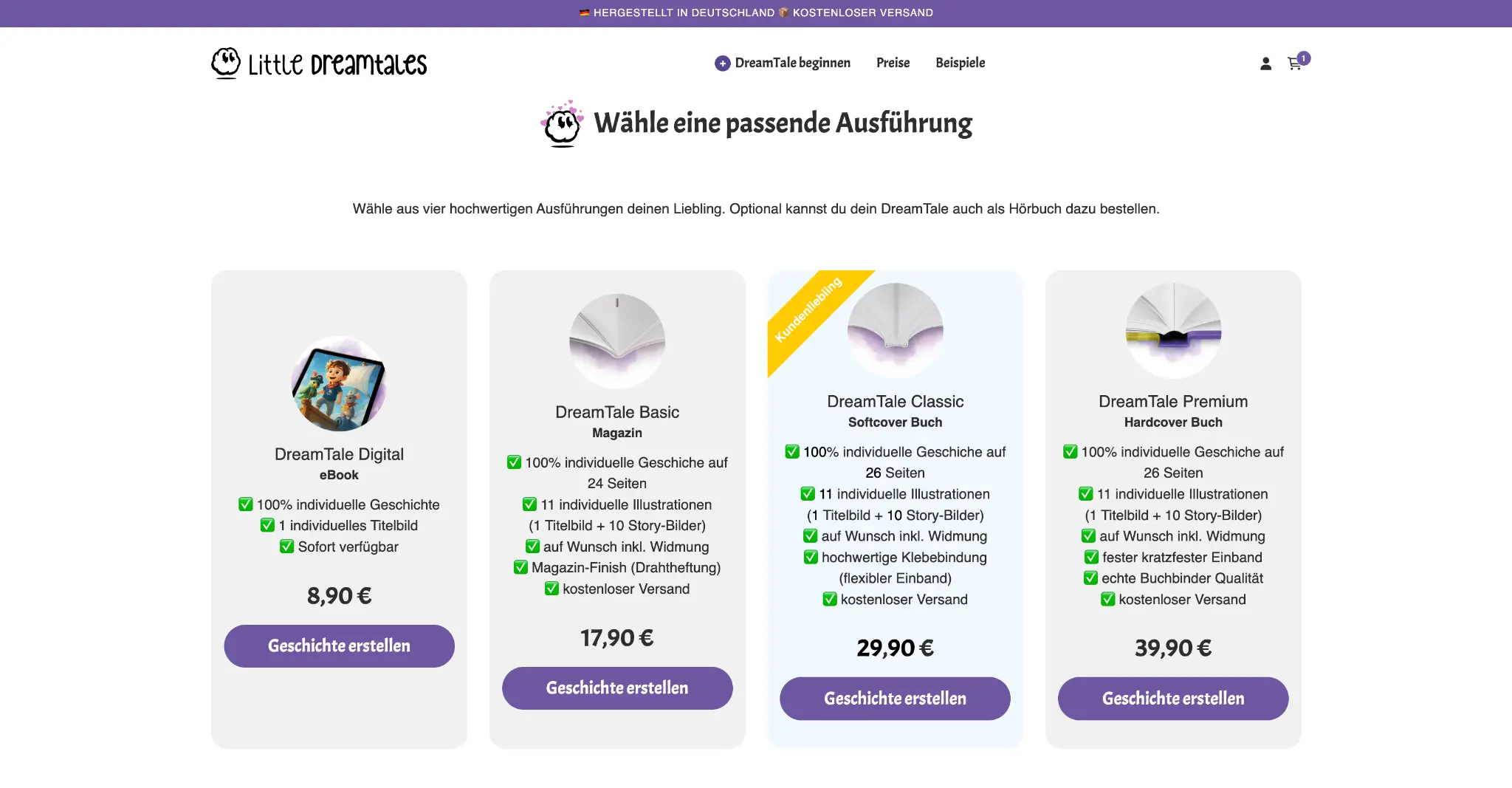This screenshot has width=1512, height=788.
Task: Open the Beispiele menu item
Action: coord(960,63)
